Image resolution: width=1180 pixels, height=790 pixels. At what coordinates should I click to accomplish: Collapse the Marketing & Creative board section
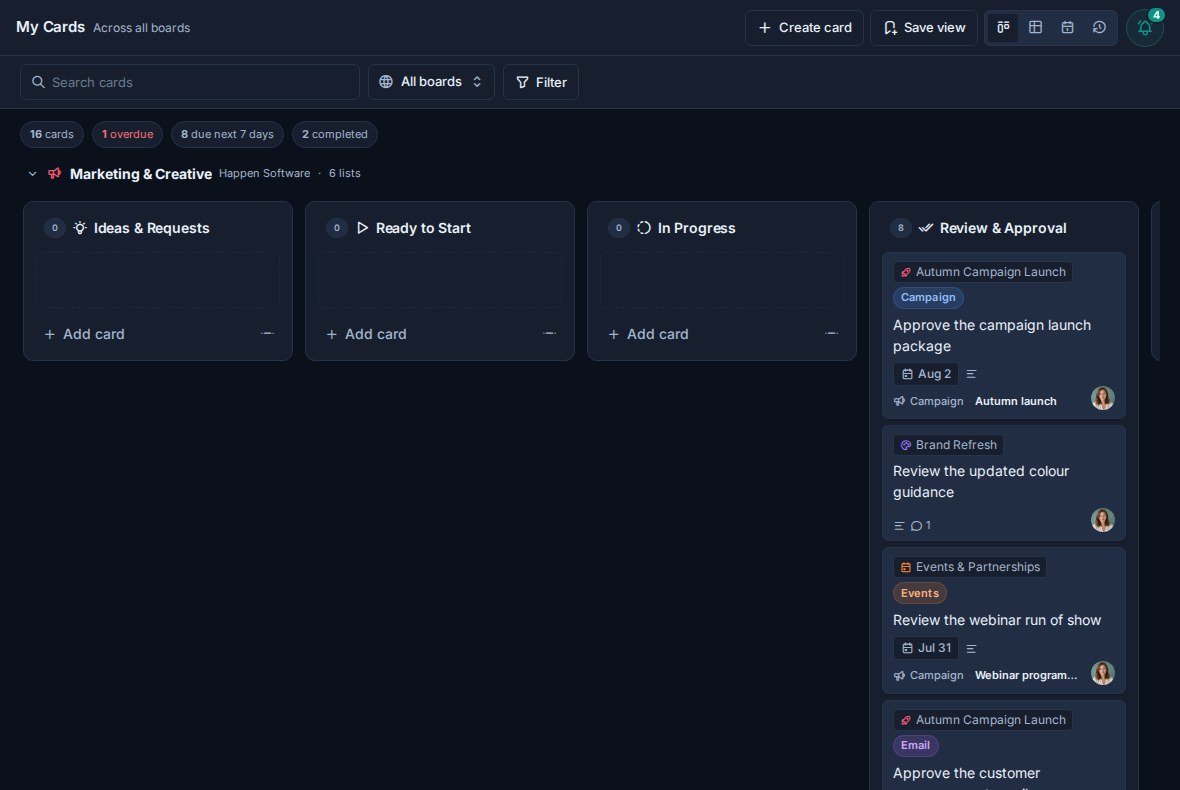(x=32, y=174)
